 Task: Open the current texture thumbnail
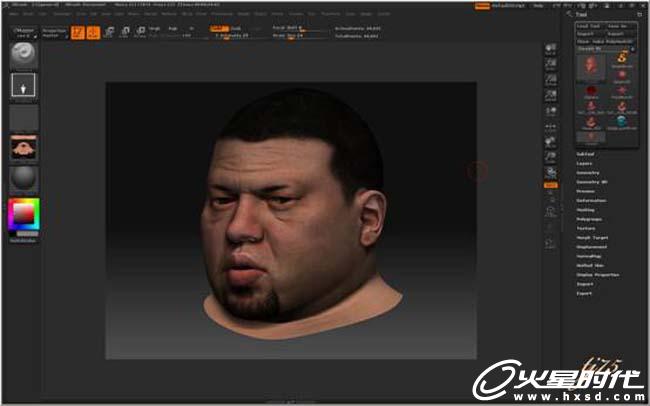24,148
